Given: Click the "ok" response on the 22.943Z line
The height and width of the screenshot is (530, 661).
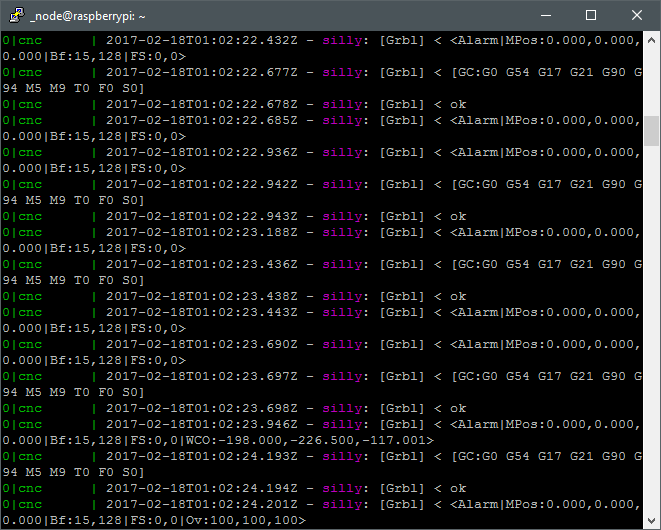Looking at the screenshot, I should coord(457,216).
